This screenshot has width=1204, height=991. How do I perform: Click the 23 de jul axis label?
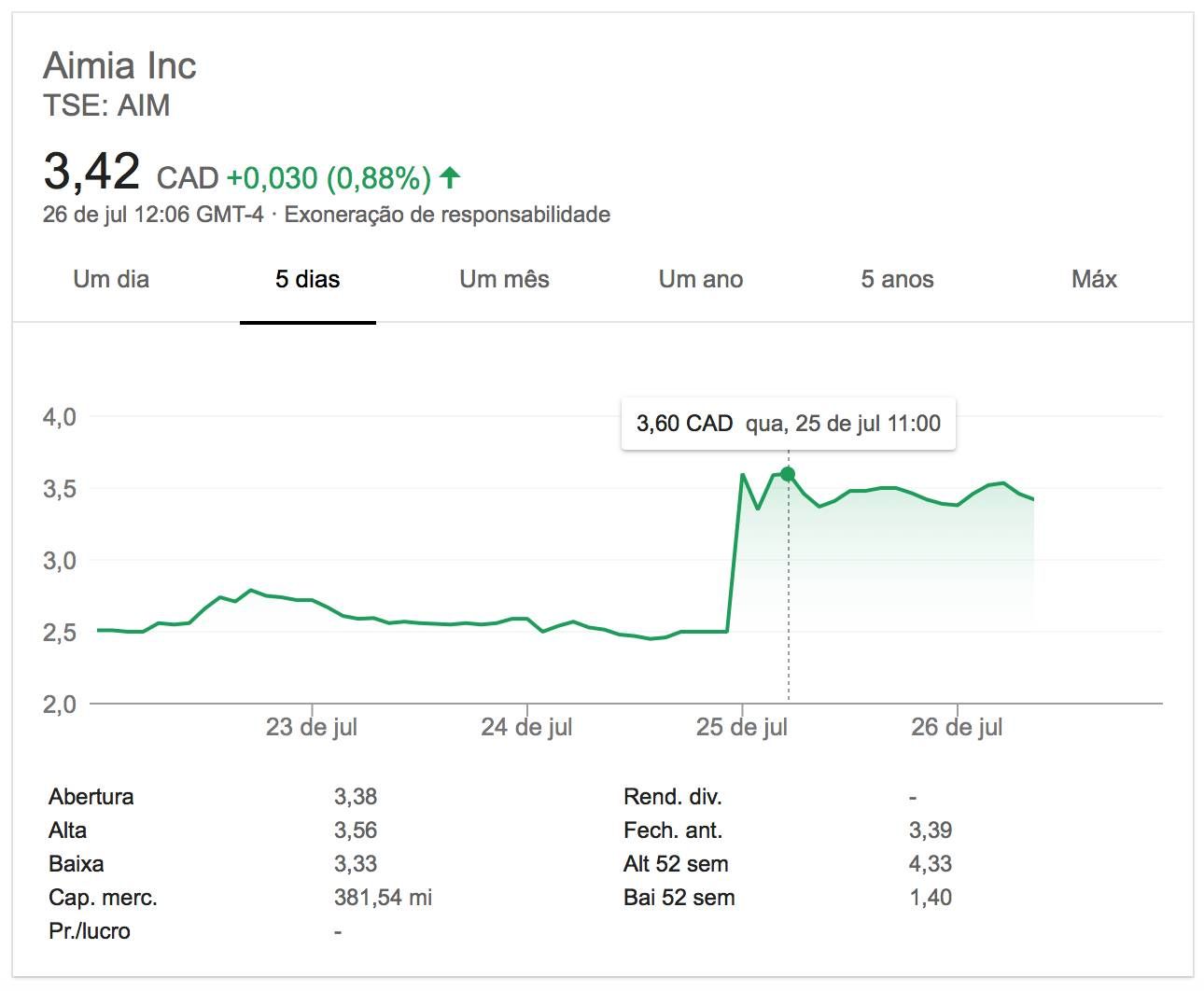[x=312, y=727]
